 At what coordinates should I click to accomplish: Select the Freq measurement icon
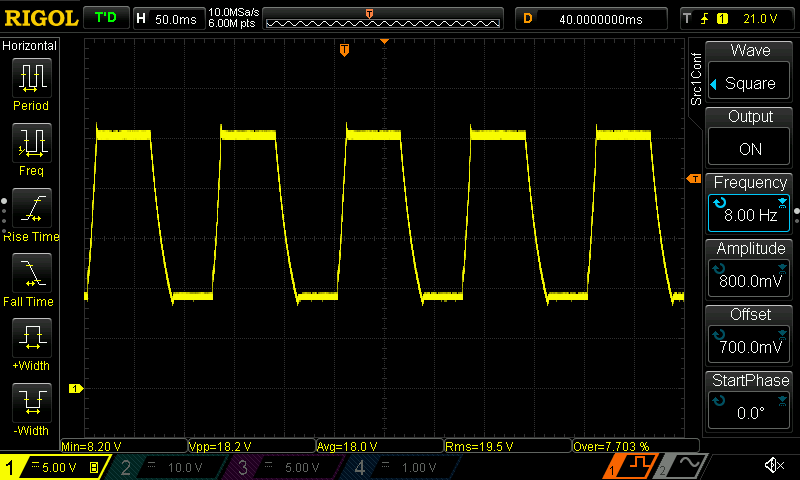(x=32, y=142)
